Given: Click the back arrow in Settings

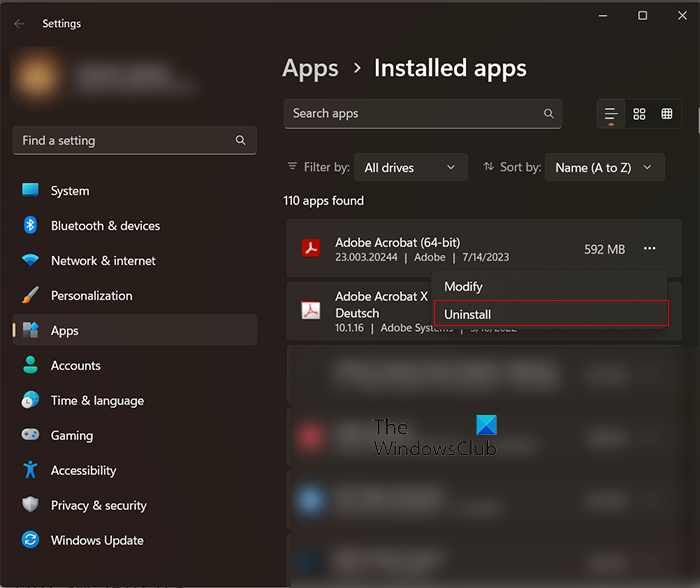Looking at the screenshot, I should click(20, 23).
